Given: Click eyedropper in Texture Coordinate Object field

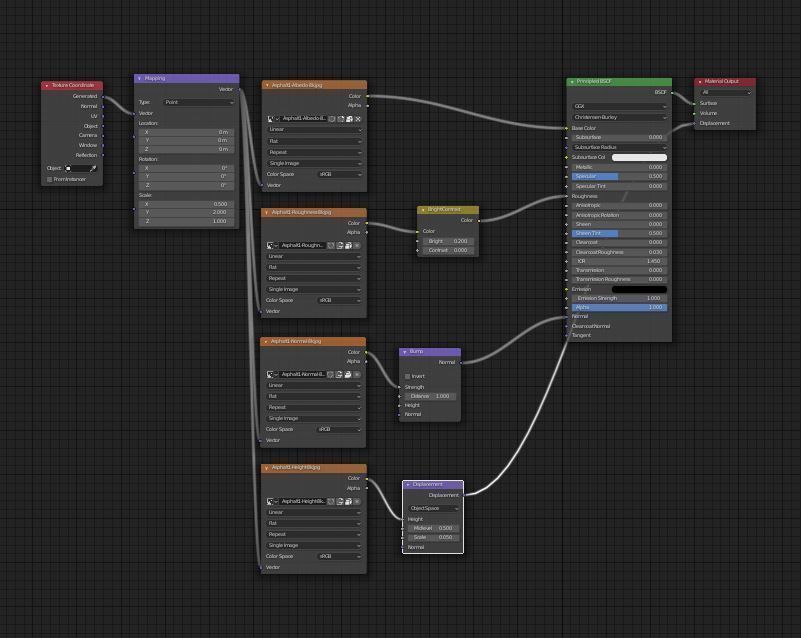Looking at the screenshot, I should pos(93,168).
